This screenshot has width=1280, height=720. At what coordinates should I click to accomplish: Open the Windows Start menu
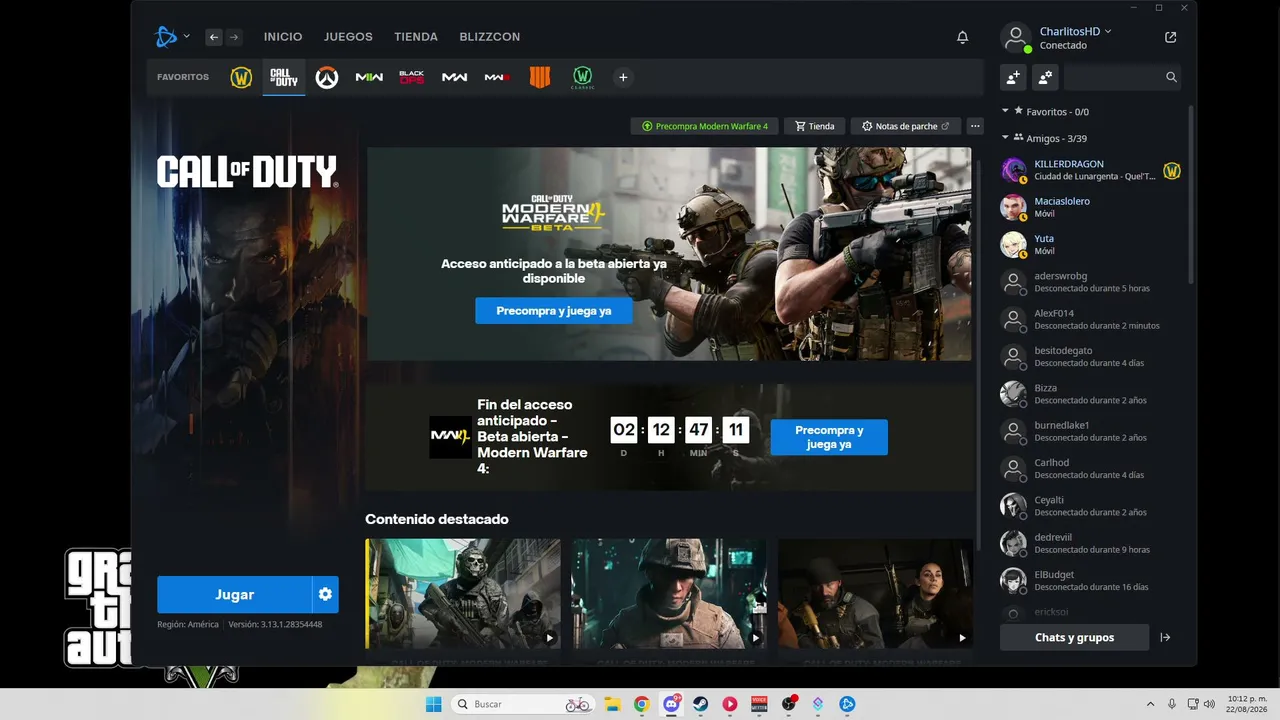tap(434, 704)
